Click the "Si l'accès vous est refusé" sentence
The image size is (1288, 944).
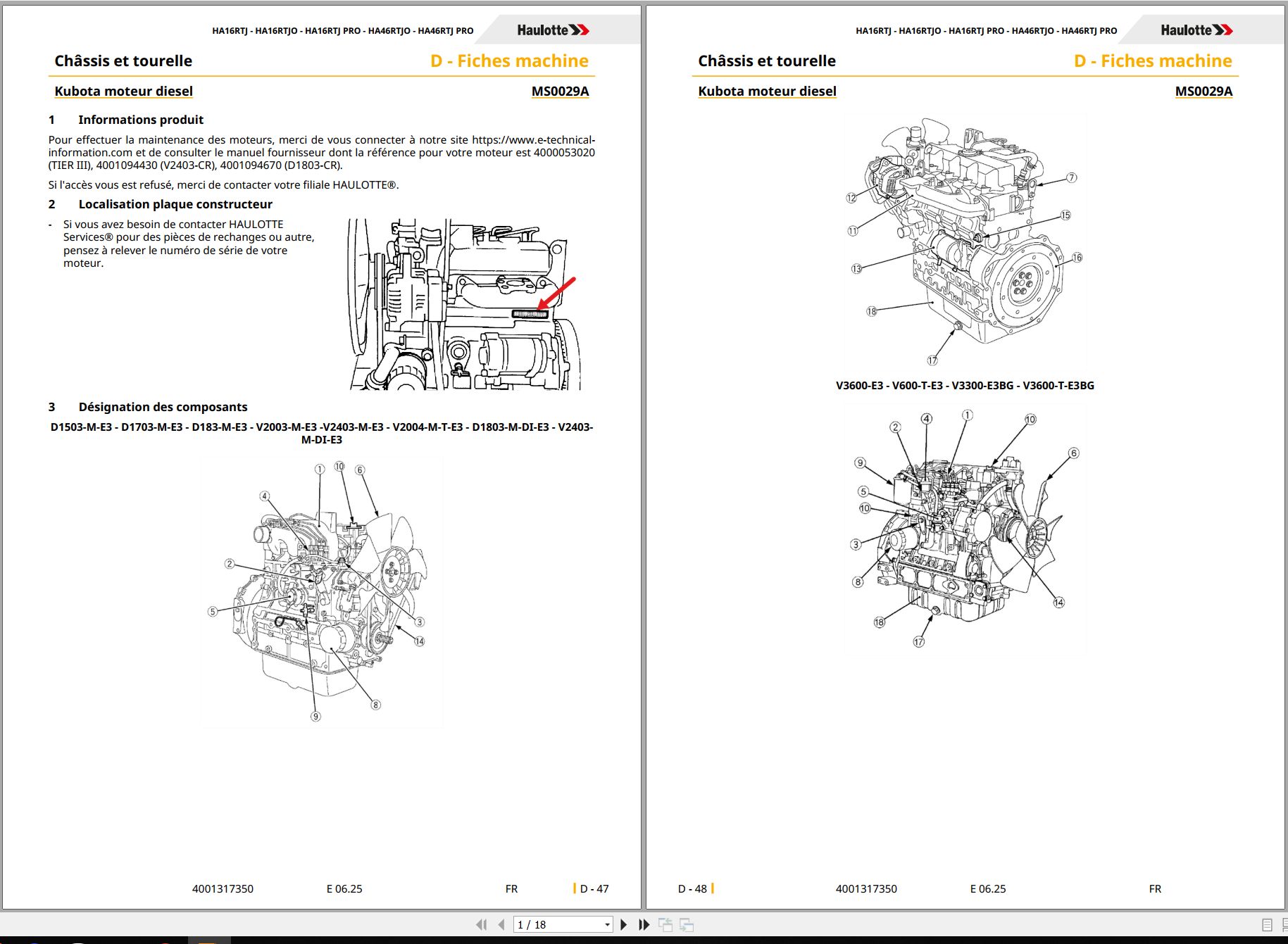click(224, 184)
